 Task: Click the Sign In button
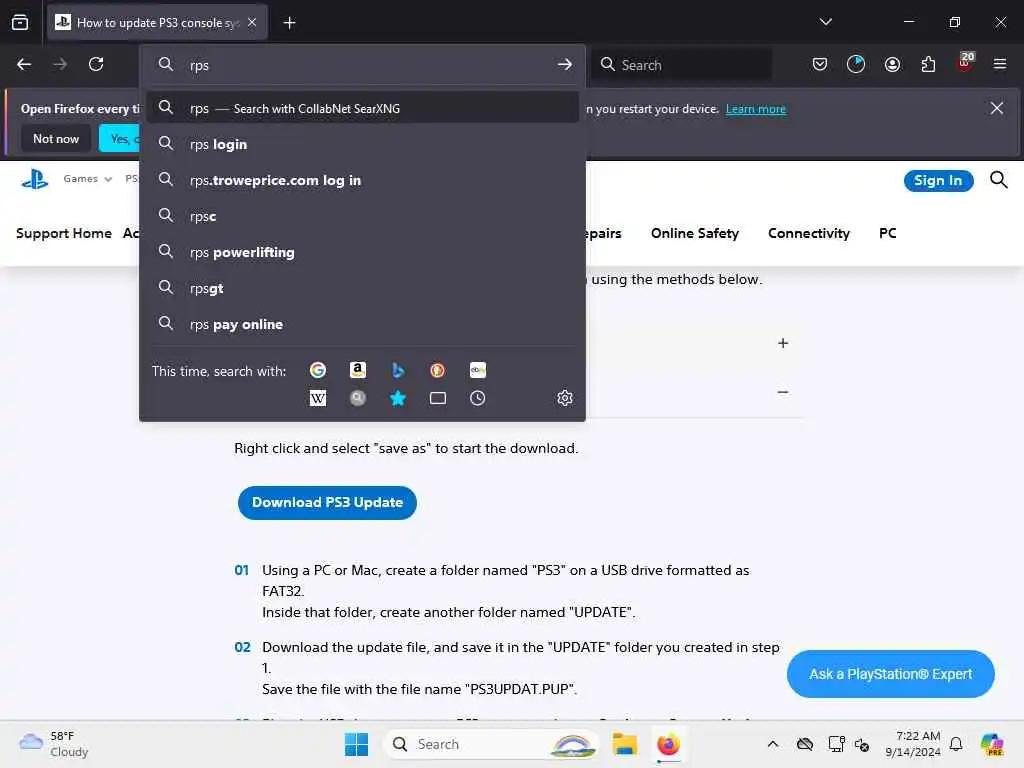point(938,180)
